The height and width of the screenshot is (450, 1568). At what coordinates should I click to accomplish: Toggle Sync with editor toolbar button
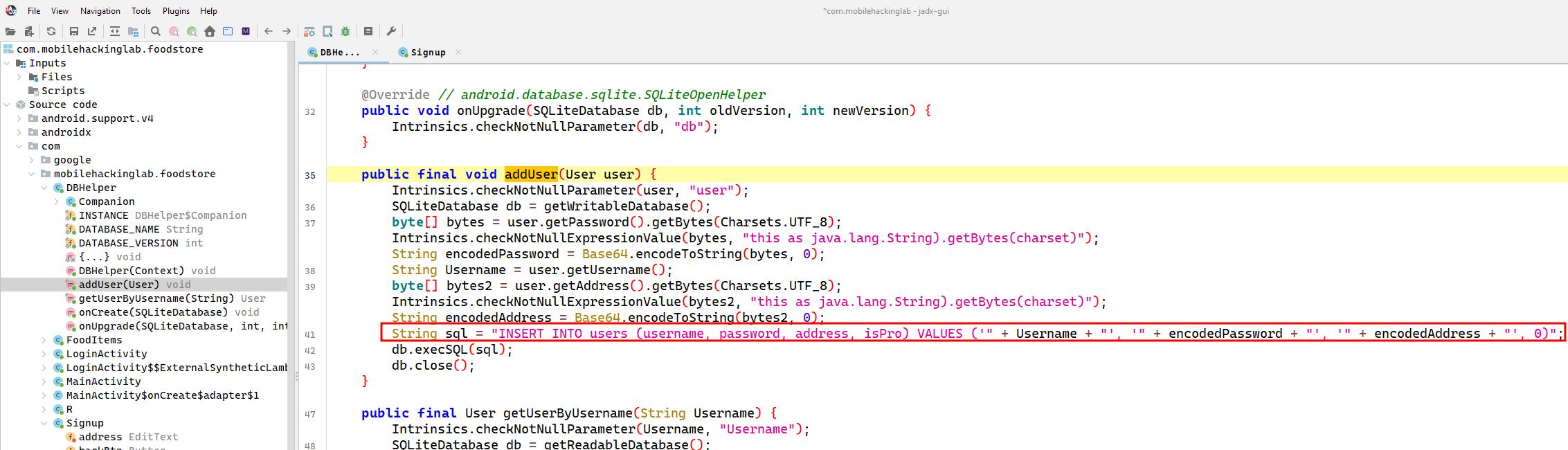click(x=115, y=31)
